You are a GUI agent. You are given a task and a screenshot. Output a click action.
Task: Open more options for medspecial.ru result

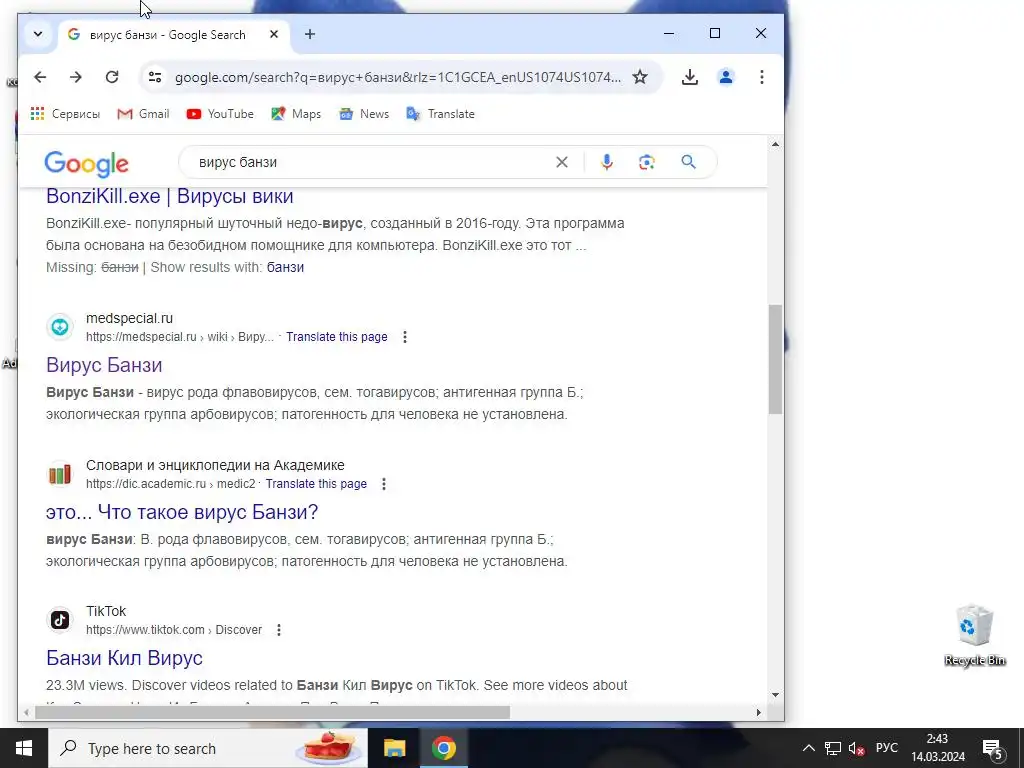tap(405, 337)
